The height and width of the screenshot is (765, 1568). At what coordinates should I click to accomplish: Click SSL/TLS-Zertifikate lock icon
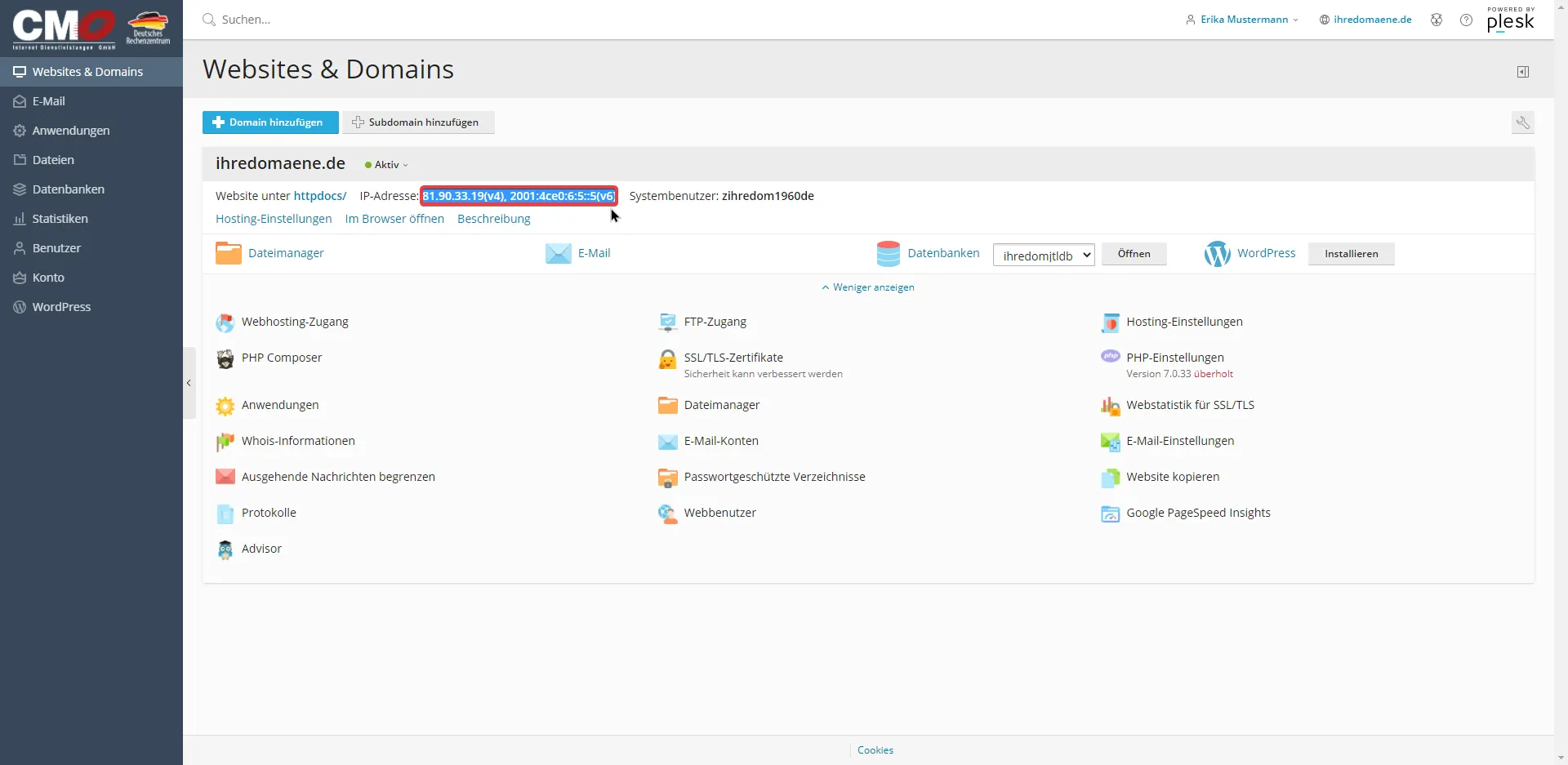point(668,359)
